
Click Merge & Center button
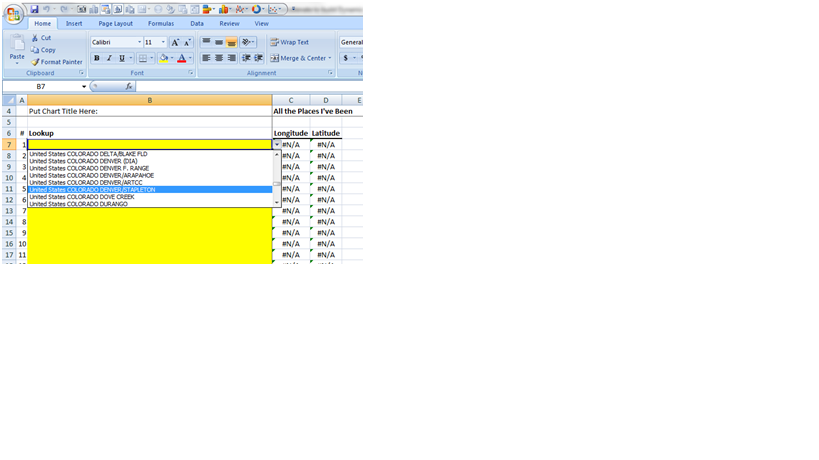298,58
